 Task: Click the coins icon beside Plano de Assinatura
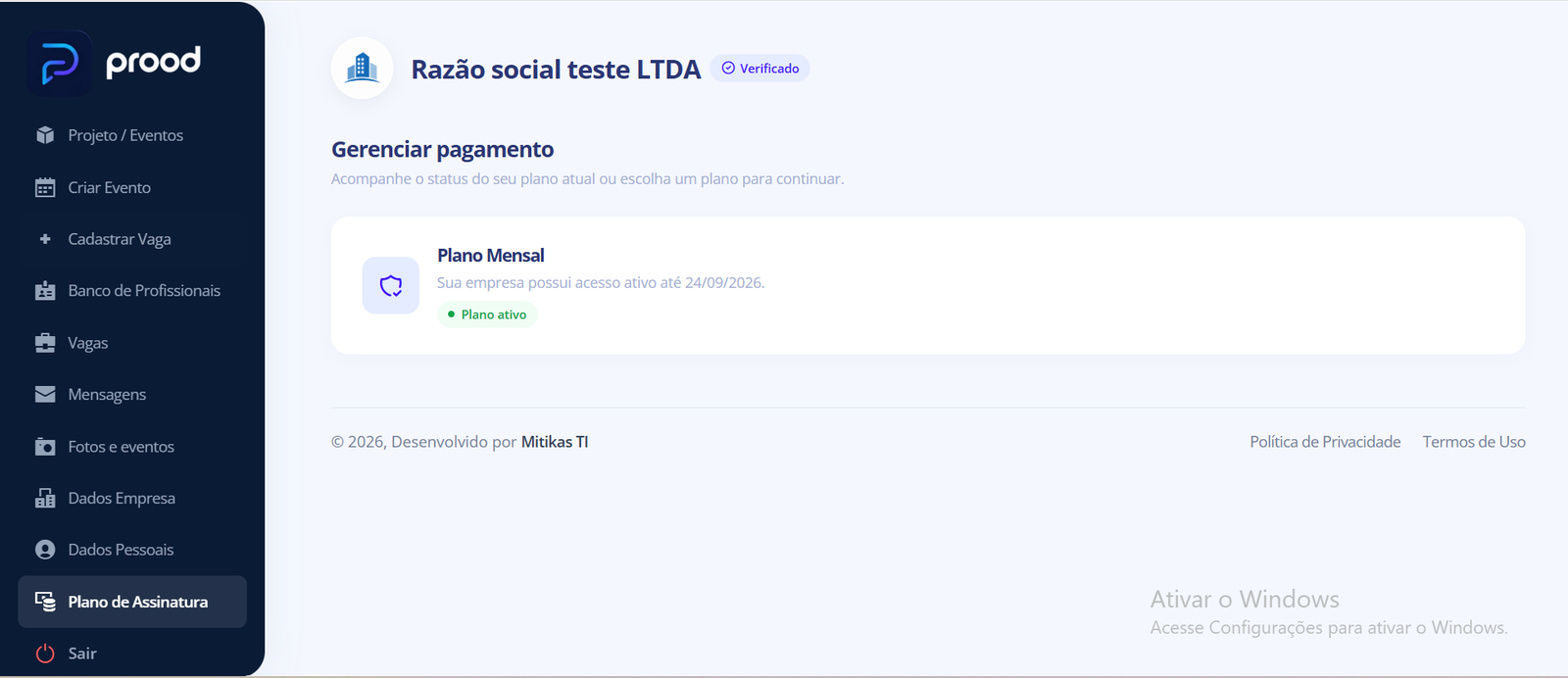(x=45, y=602)
